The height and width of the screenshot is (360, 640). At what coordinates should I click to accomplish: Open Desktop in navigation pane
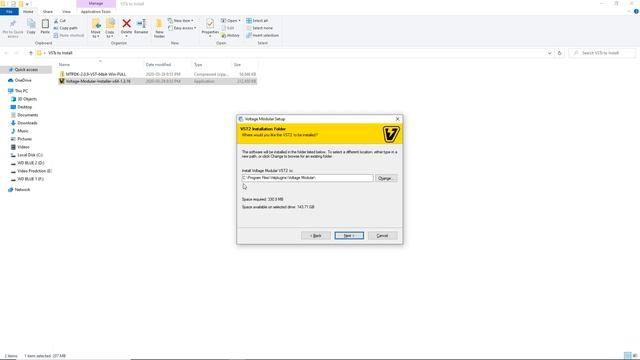(24, 107)
